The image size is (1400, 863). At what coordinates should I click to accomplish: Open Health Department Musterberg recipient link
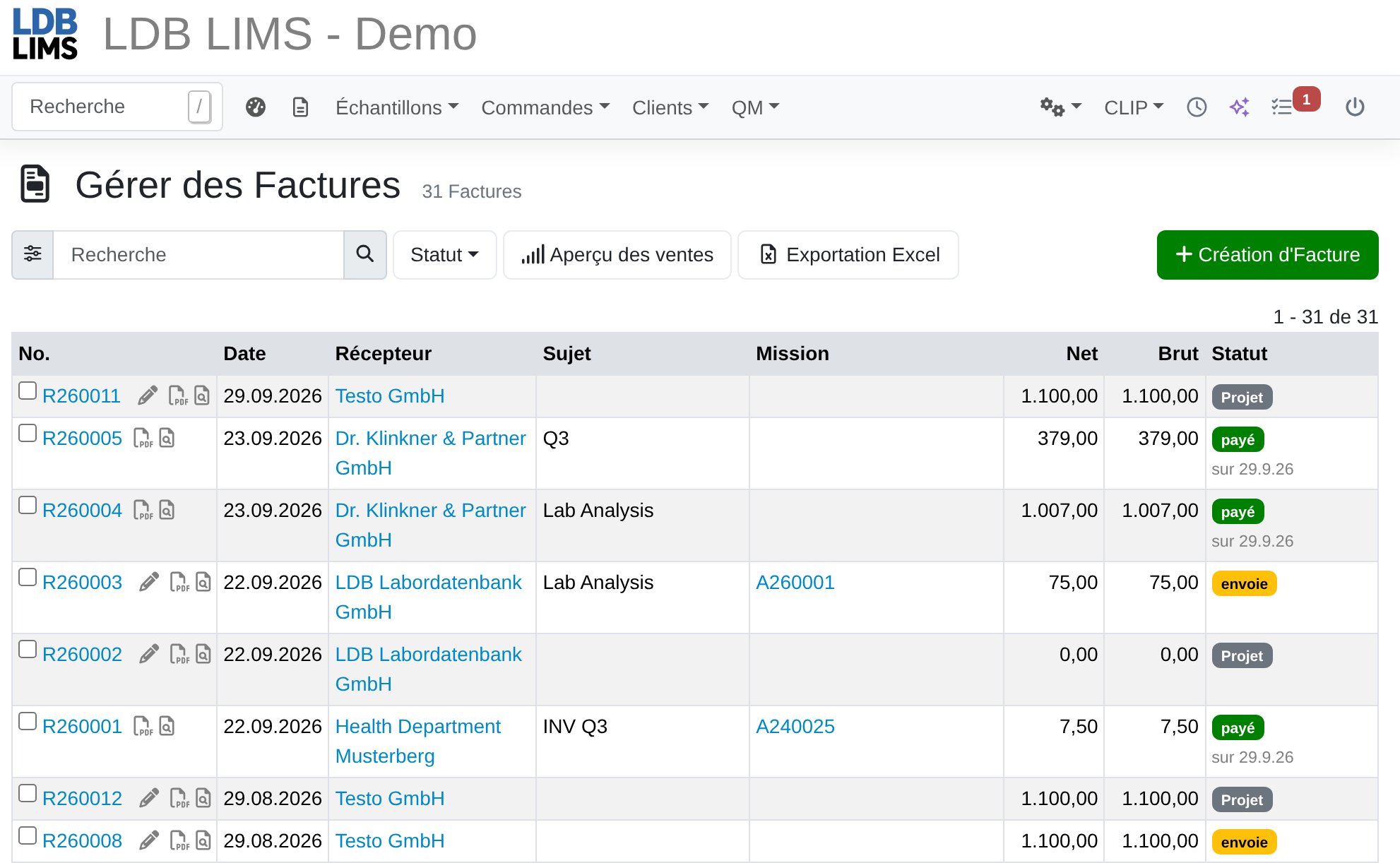pos(418,742)
